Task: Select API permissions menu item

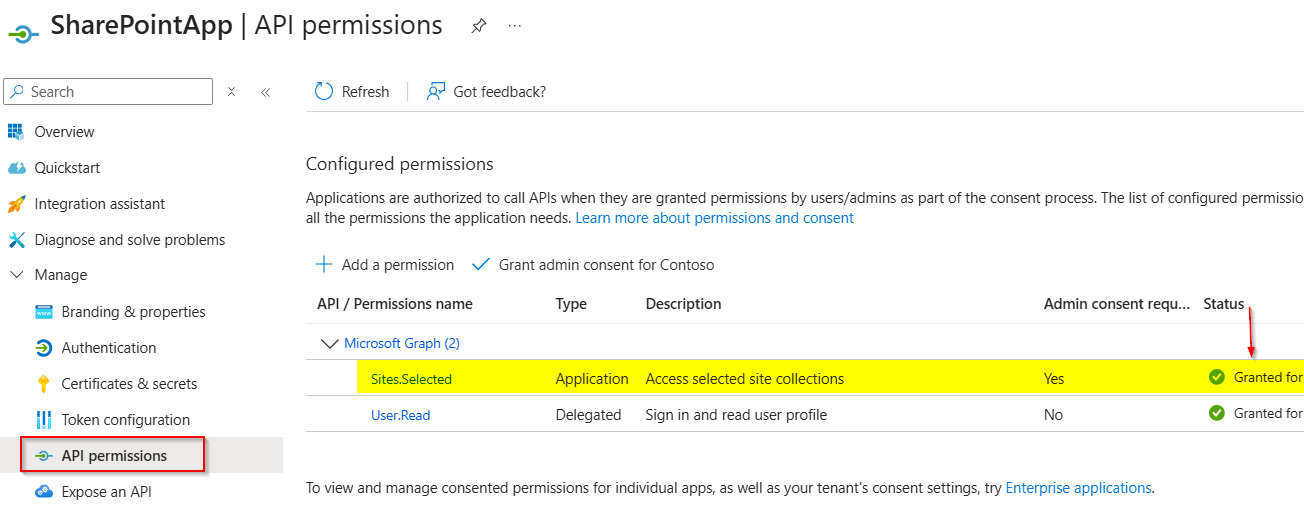Action: 113,456
